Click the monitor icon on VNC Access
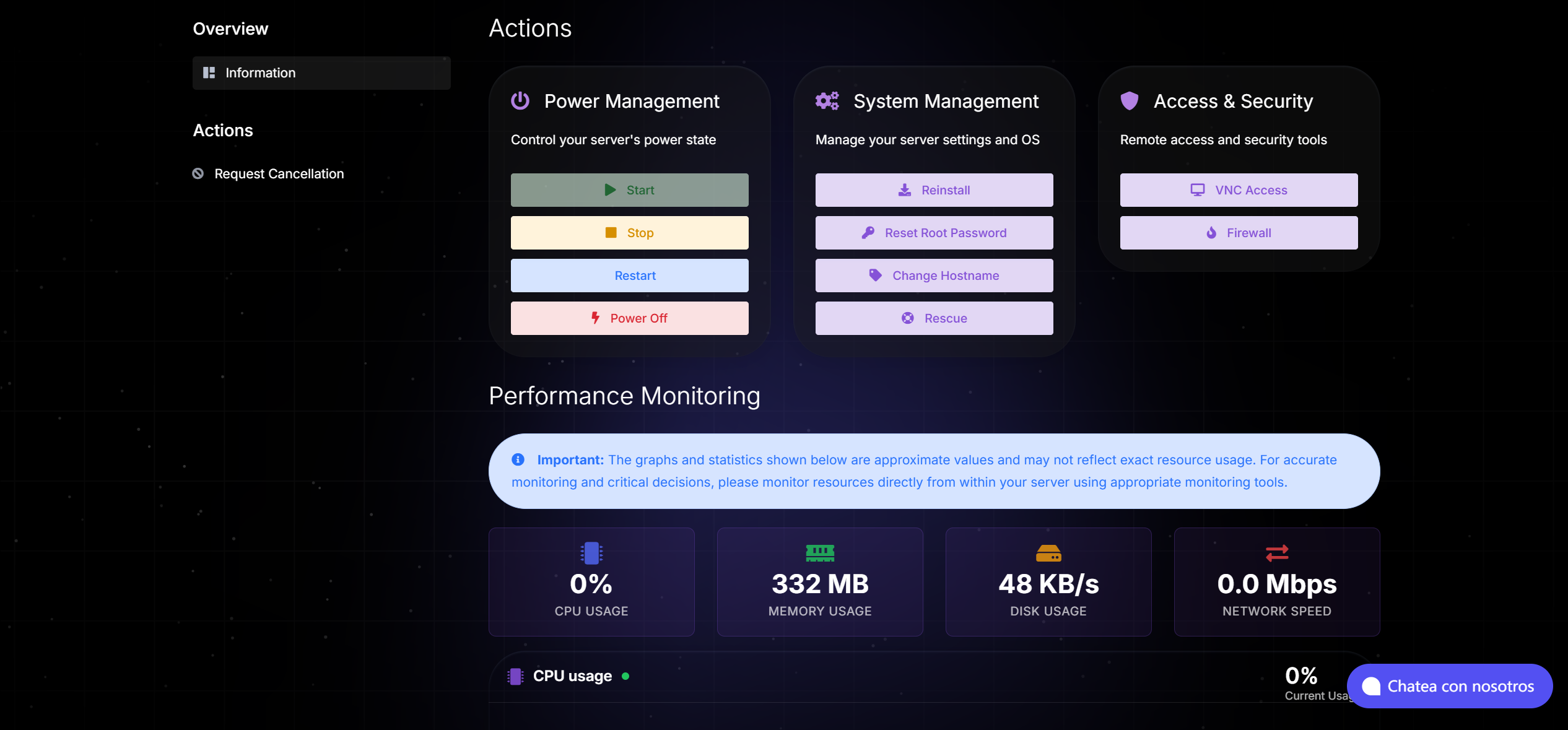 (x=1198, y=190)
